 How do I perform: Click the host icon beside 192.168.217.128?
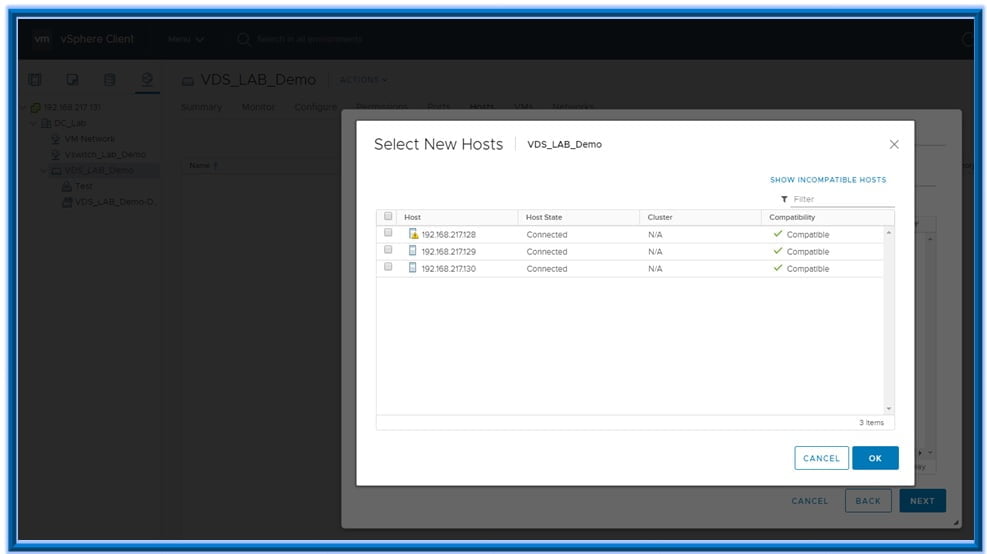(x=413, y=234)
